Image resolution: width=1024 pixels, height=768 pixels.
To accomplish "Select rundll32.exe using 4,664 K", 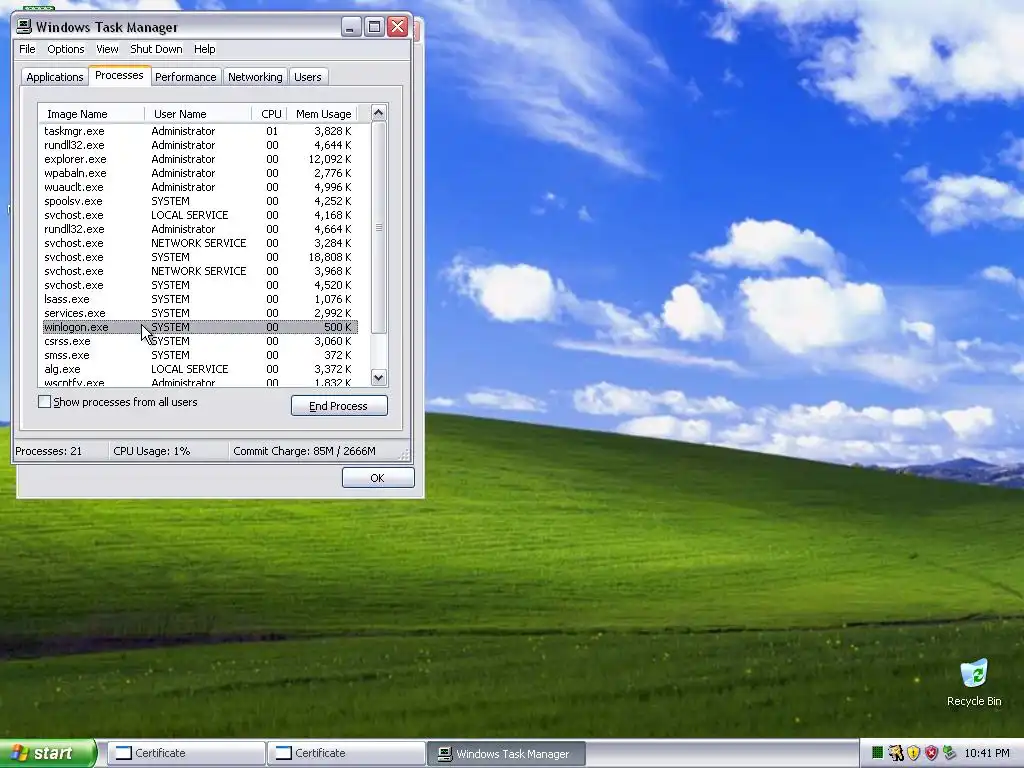I will (x=199, y=229).
